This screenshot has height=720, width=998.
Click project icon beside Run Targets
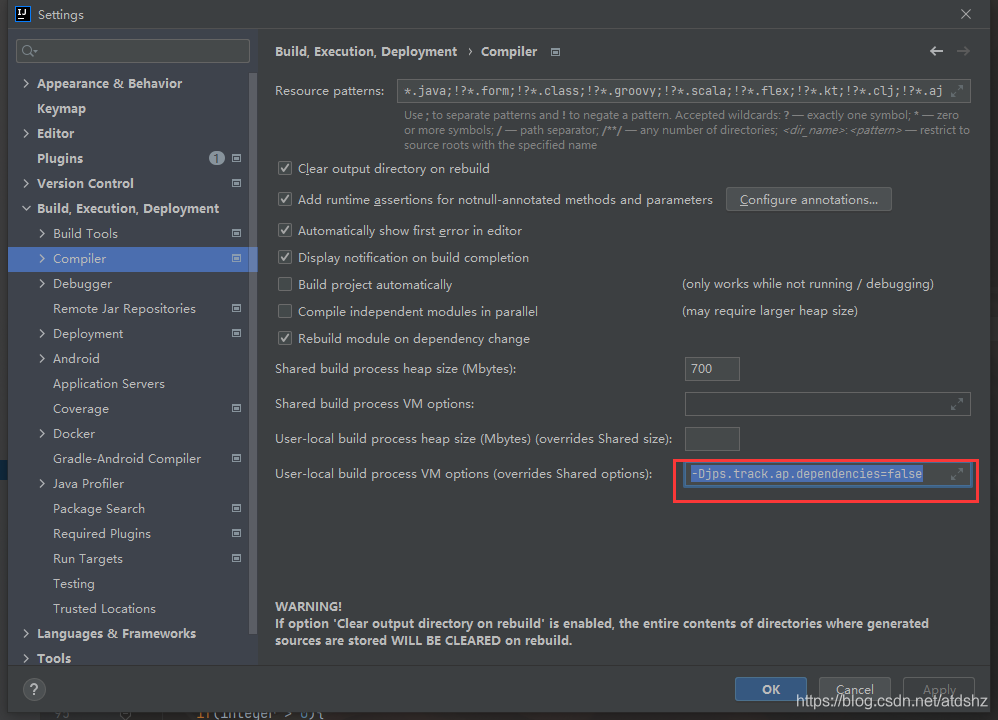(x=236, y=558)
